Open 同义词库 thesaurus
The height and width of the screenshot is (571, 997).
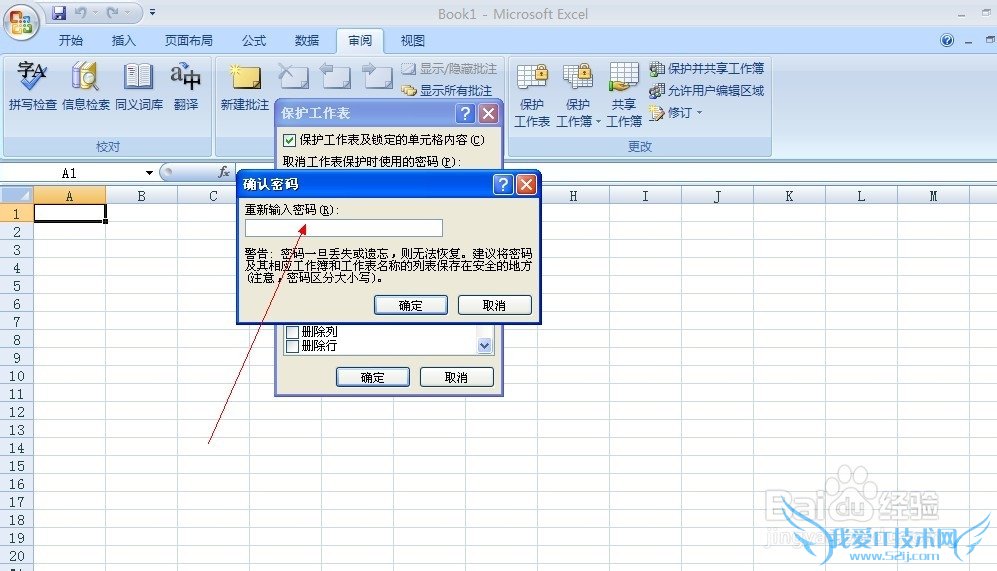click(139, 86)
